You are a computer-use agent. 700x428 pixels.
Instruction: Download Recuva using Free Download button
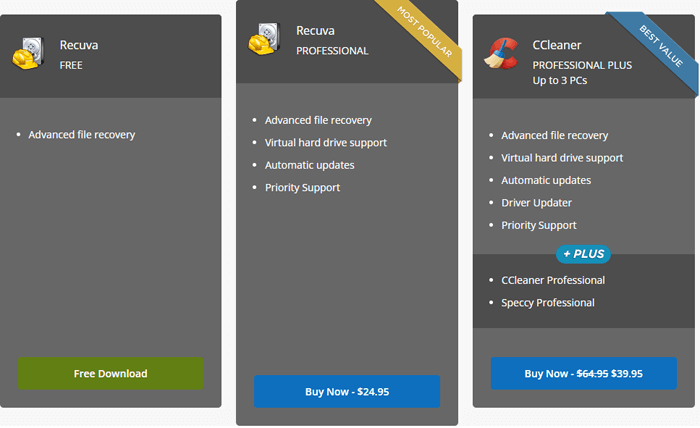pyautogui.click(x=111, y=374)
